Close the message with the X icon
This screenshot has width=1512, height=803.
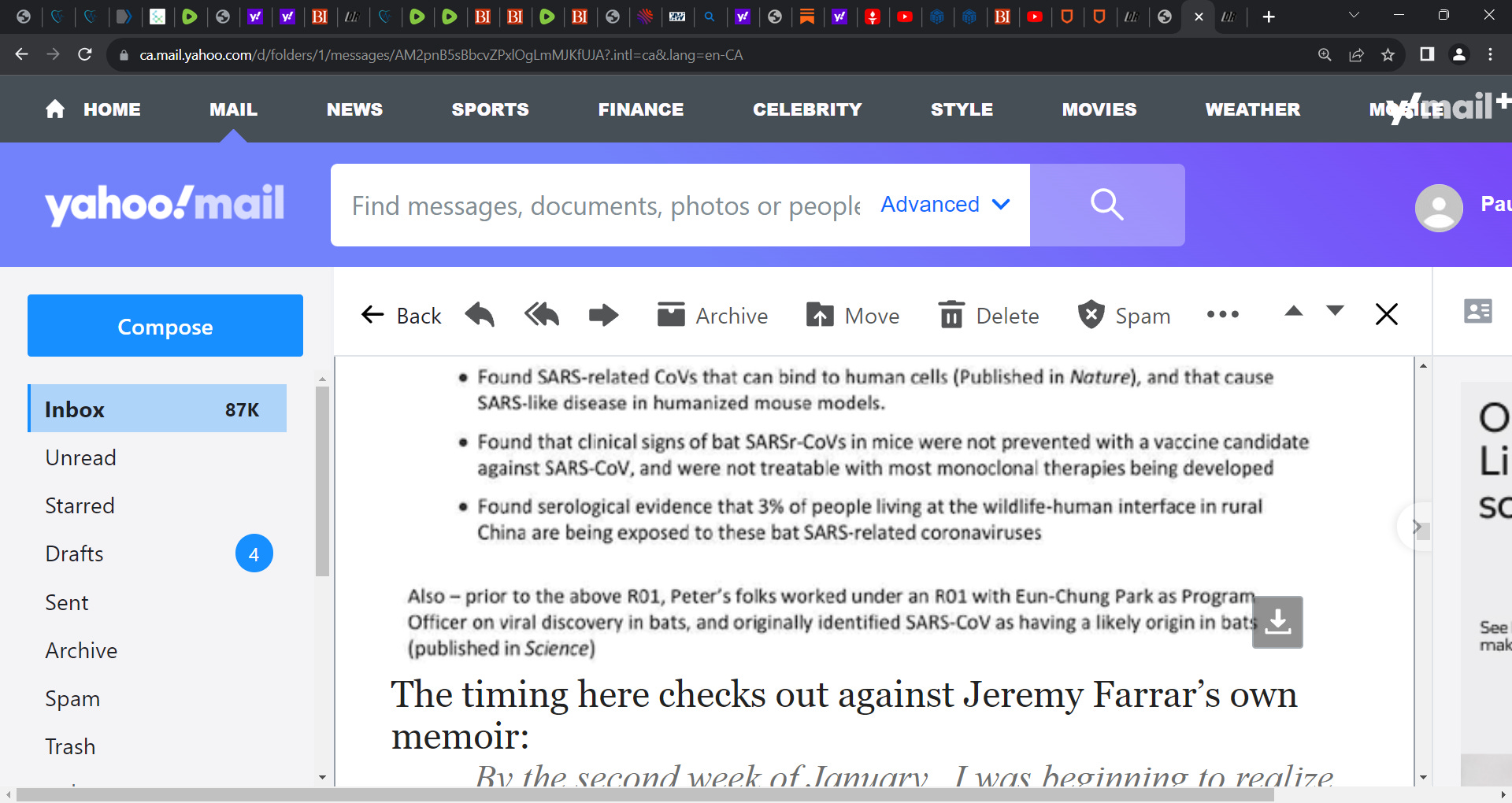(1387, 314)
